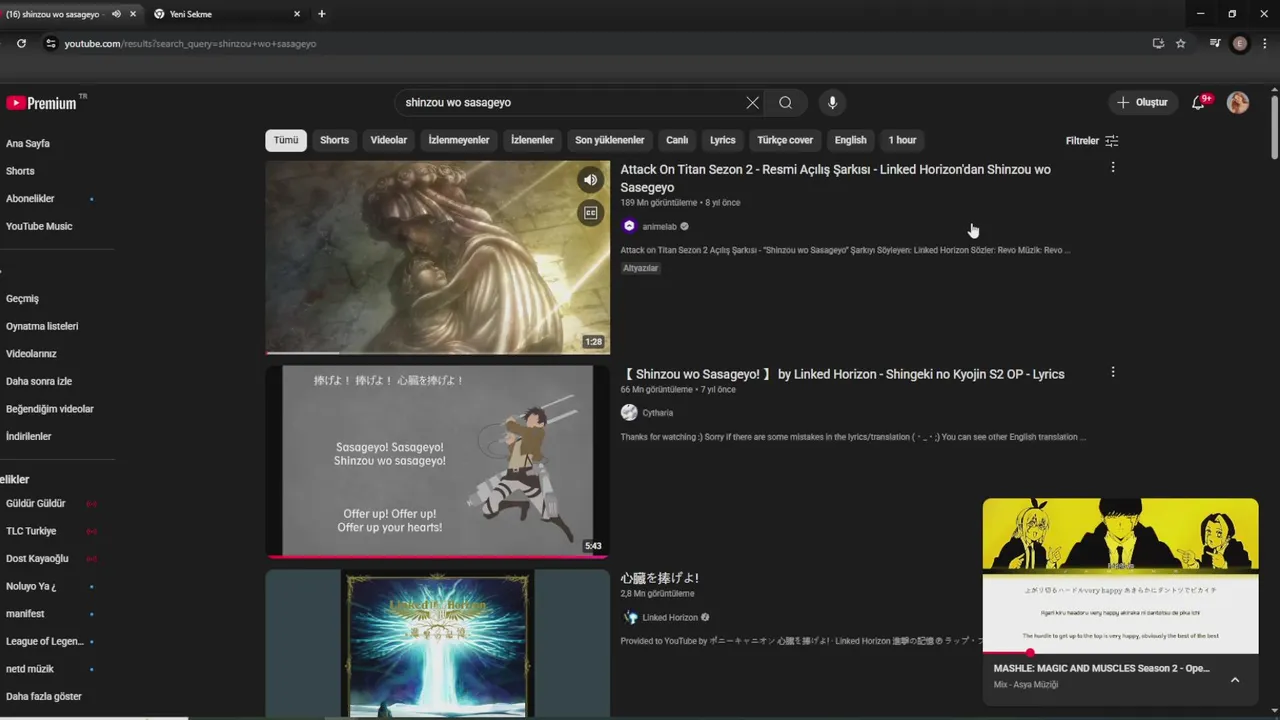The image size is (1280, 720).
Task: Open Cytharia channel avatar
Action: 629,412
